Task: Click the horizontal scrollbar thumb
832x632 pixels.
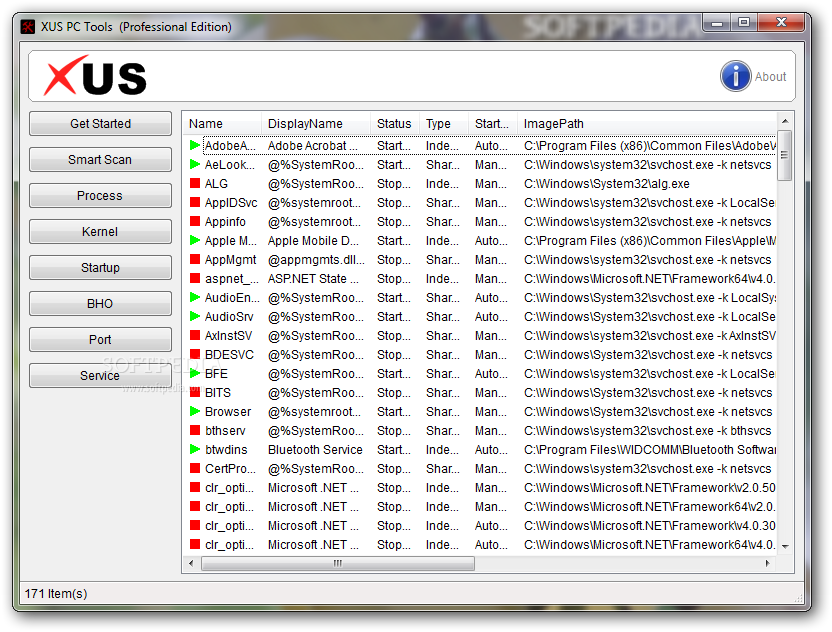Action: coord(337,564)
